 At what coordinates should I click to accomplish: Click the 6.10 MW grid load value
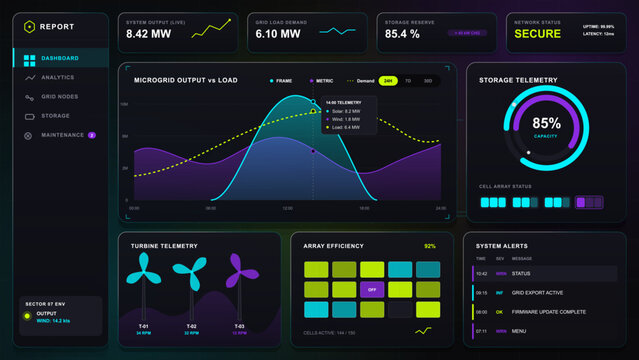(278, 34)
